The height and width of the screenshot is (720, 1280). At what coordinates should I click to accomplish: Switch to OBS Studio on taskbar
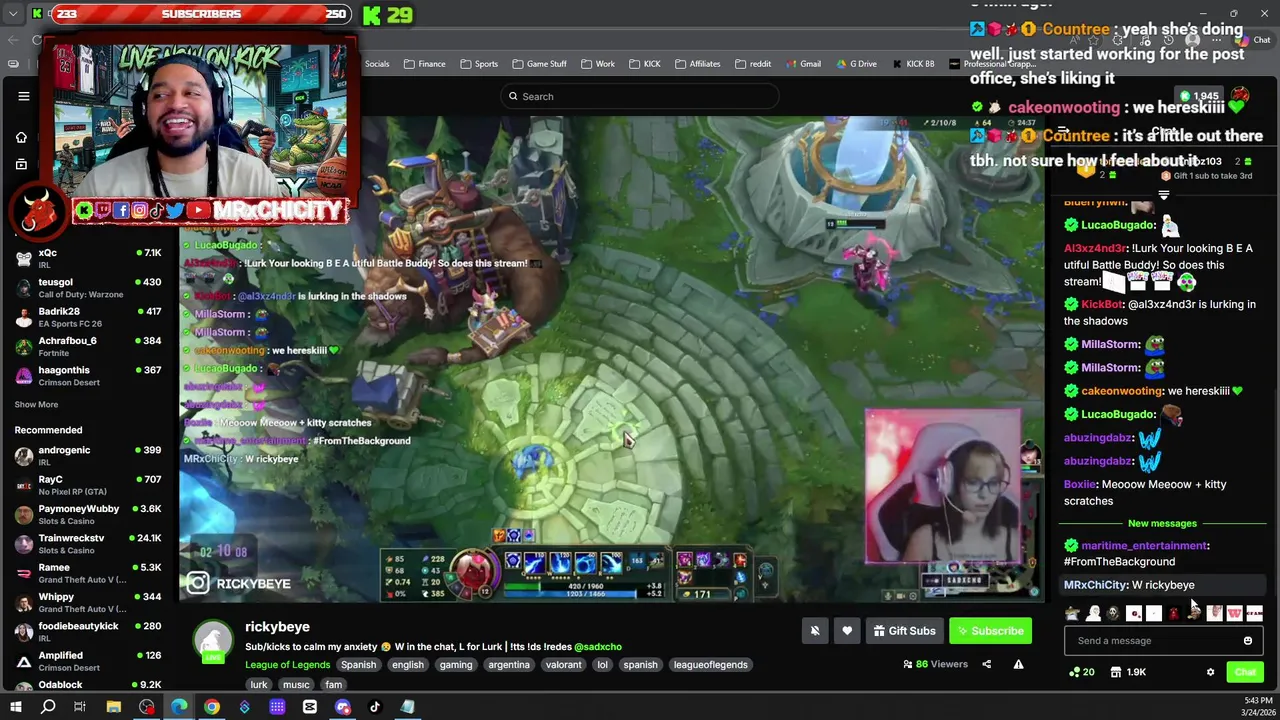coord(146,707)
